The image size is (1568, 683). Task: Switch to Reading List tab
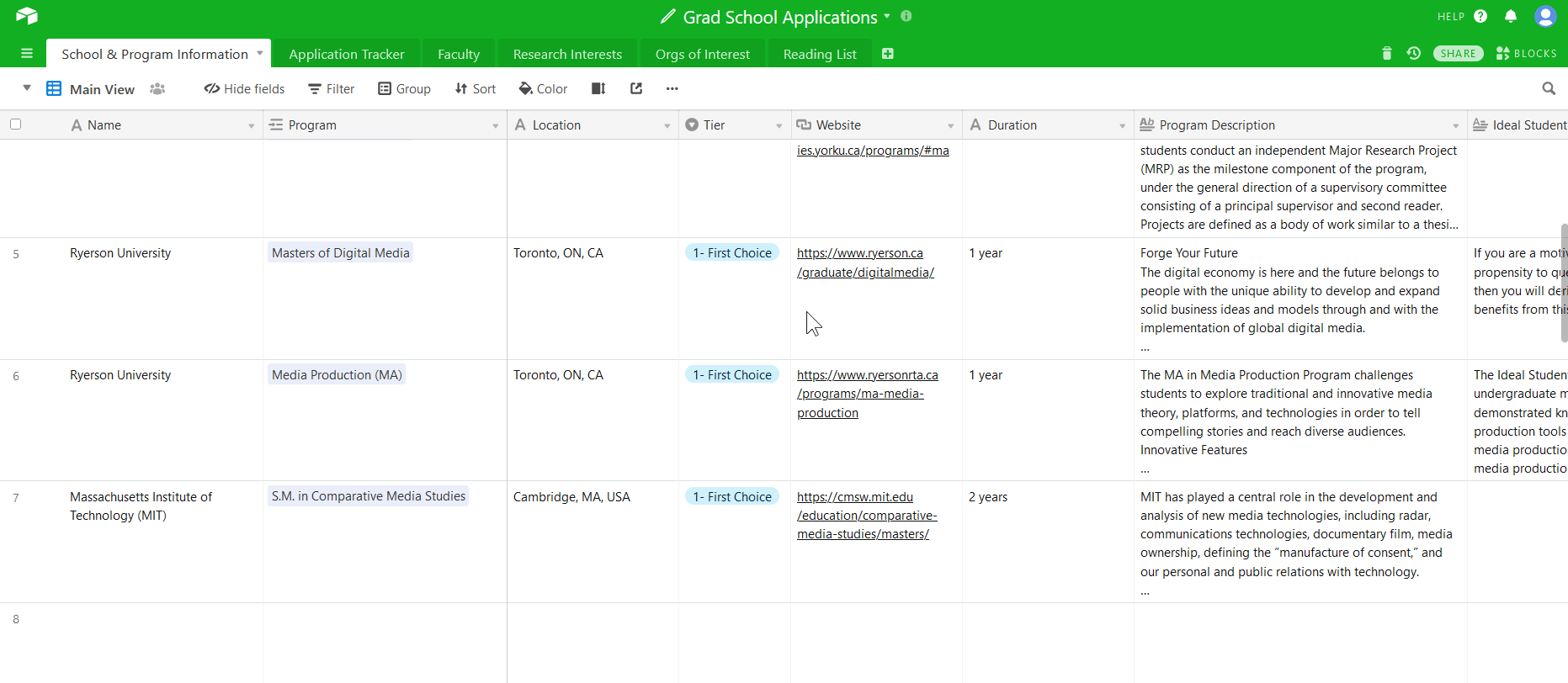click(820, 54)
